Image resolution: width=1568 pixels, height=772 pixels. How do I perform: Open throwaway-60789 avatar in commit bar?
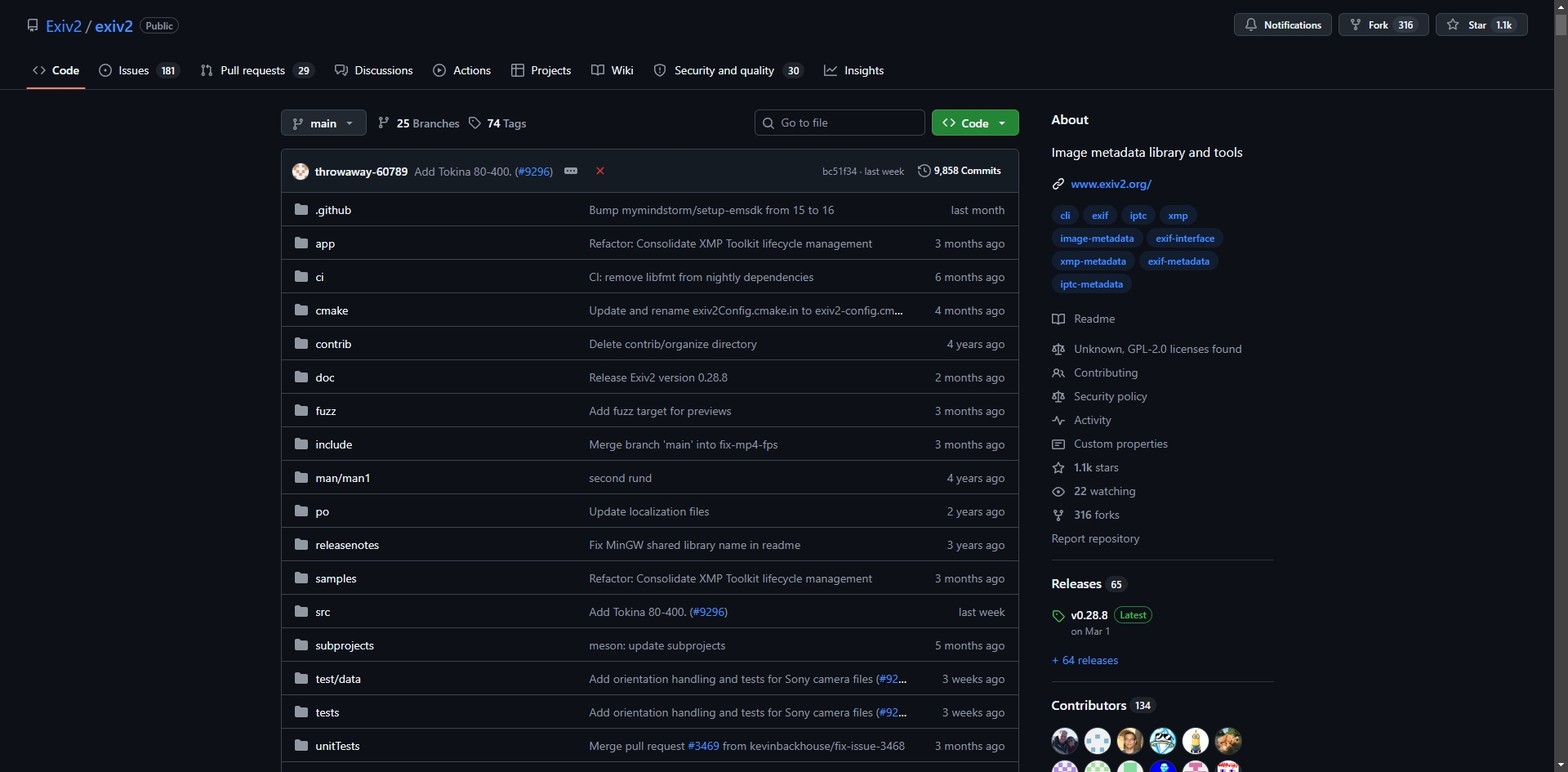click(301, 172)
